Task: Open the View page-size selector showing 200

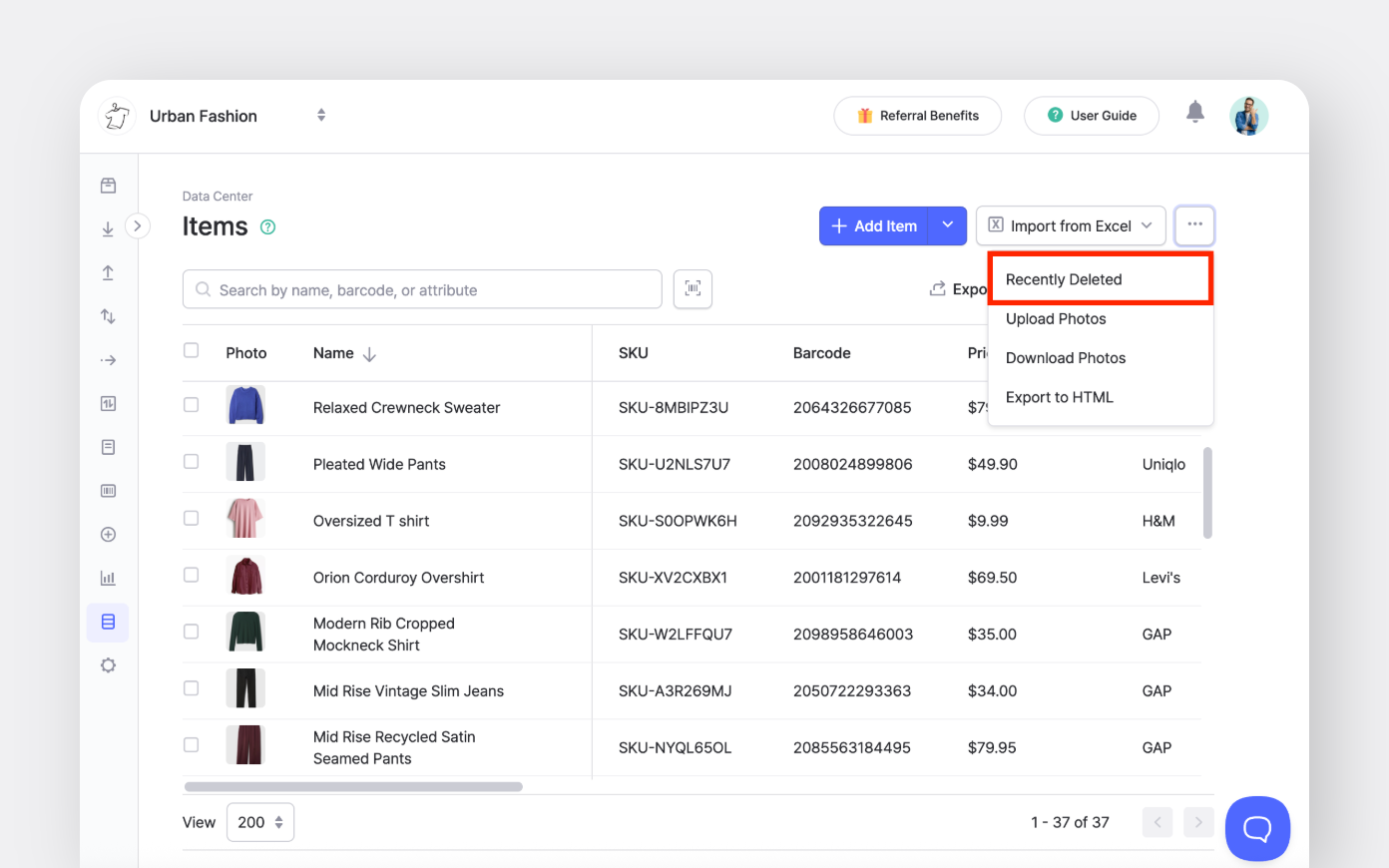Action: 259,821
